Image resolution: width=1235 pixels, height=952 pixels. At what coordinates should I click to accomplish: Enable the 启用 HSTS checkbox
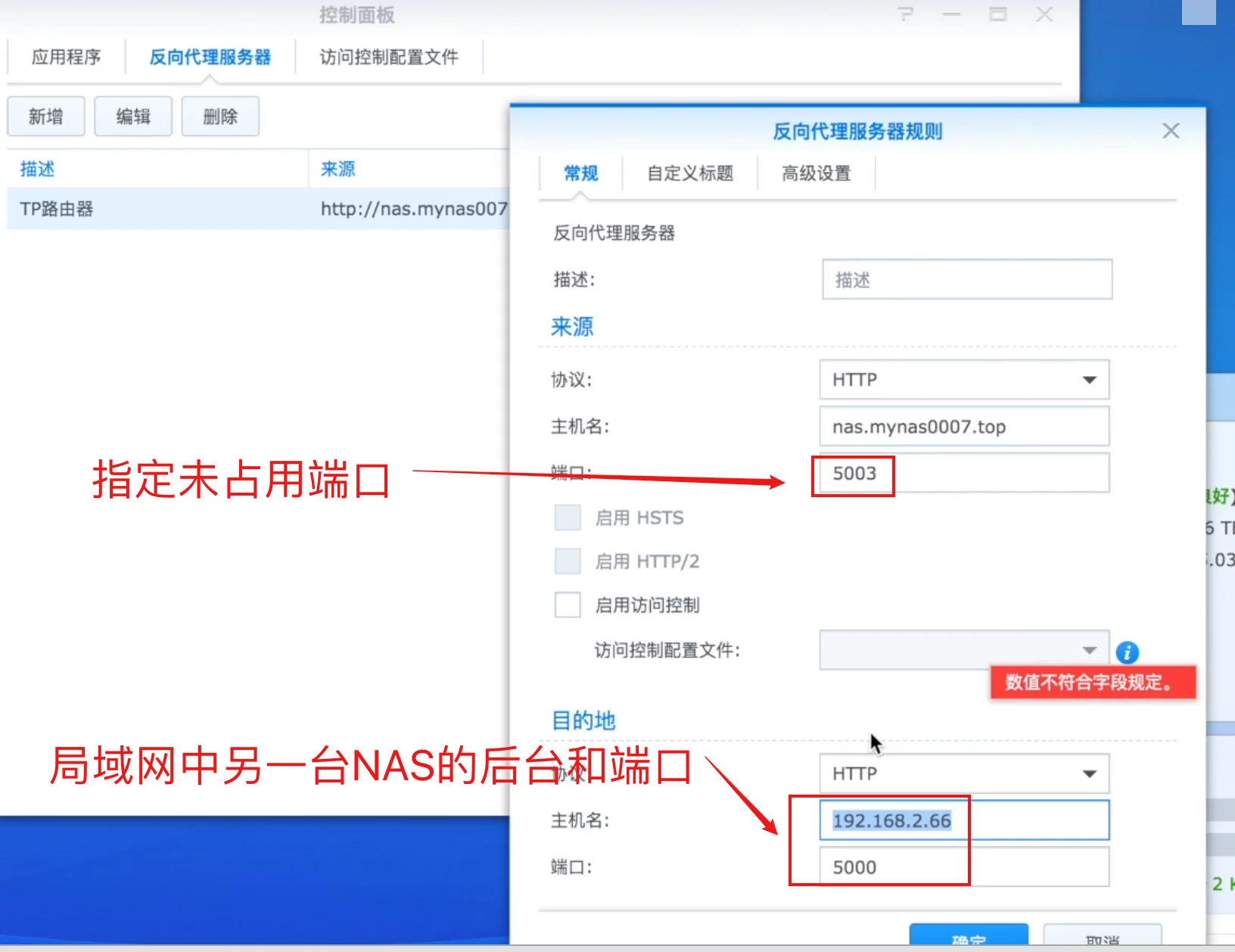[568, 517]
